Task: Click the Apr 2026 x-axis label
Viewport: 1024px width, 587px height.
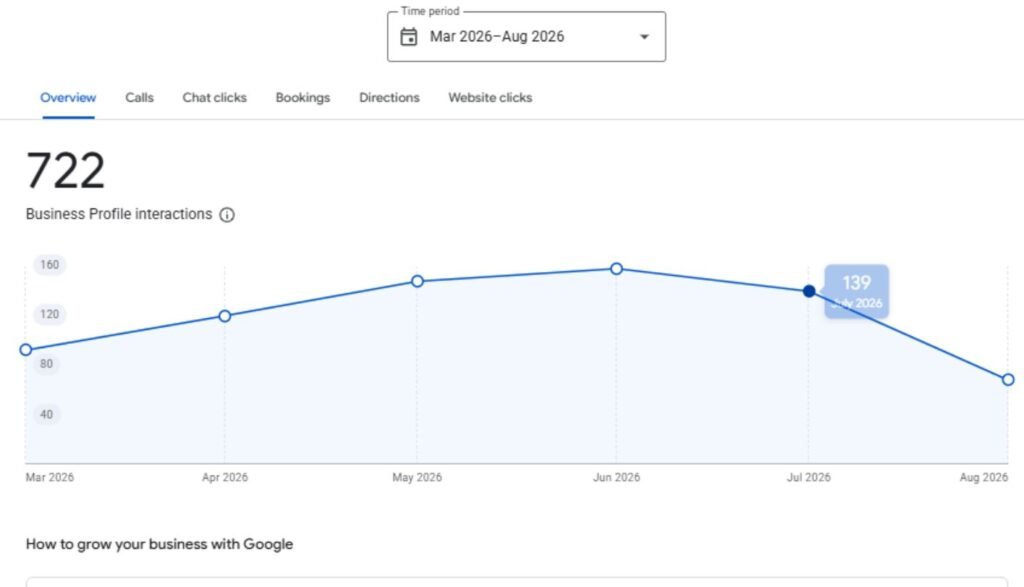Action: [x=225, y=477]
